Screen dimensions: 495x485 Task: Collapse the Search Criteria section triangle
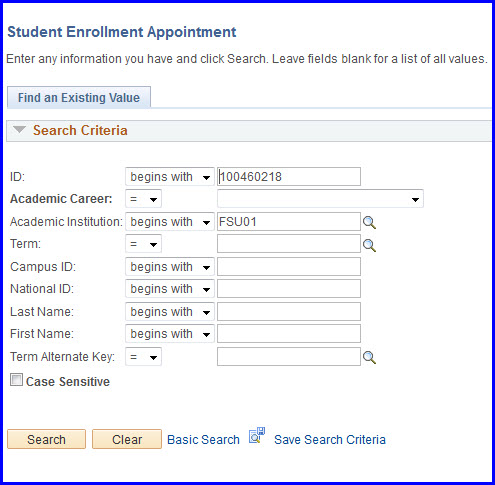coord(19,129)
